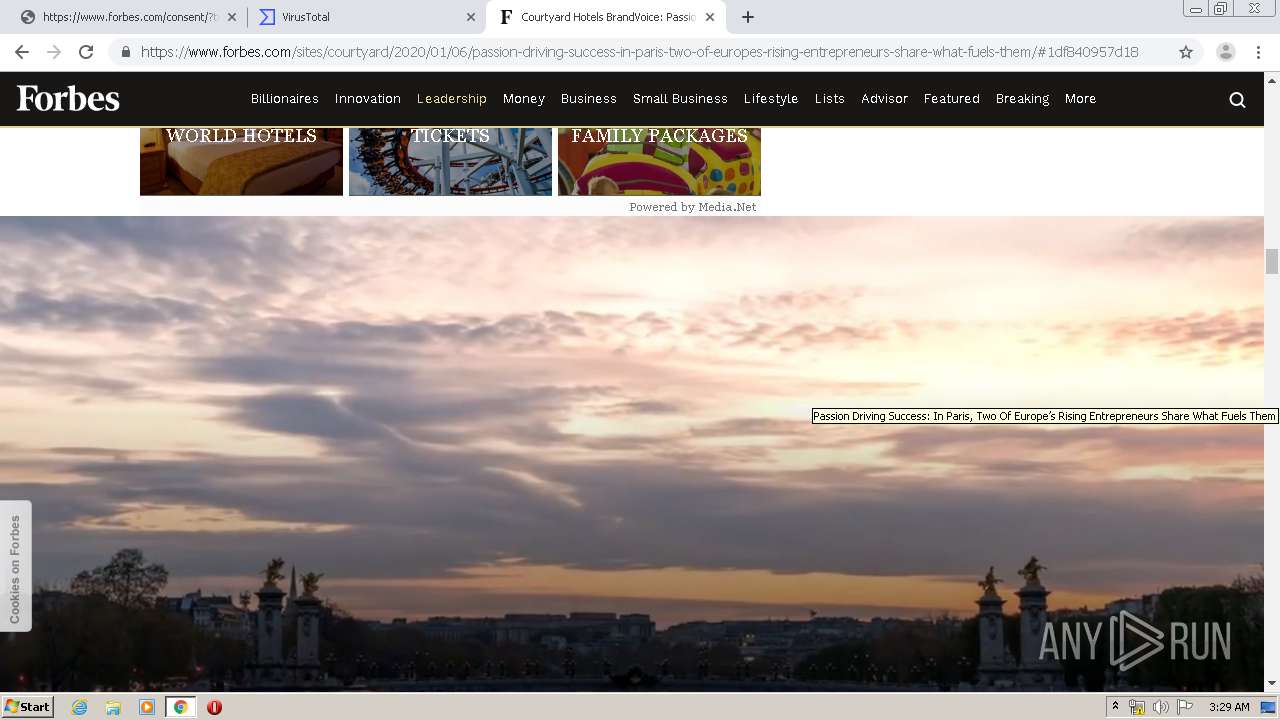
Task: Open Windows Explorer folder from taskbar
Action: tap(113, 707)
